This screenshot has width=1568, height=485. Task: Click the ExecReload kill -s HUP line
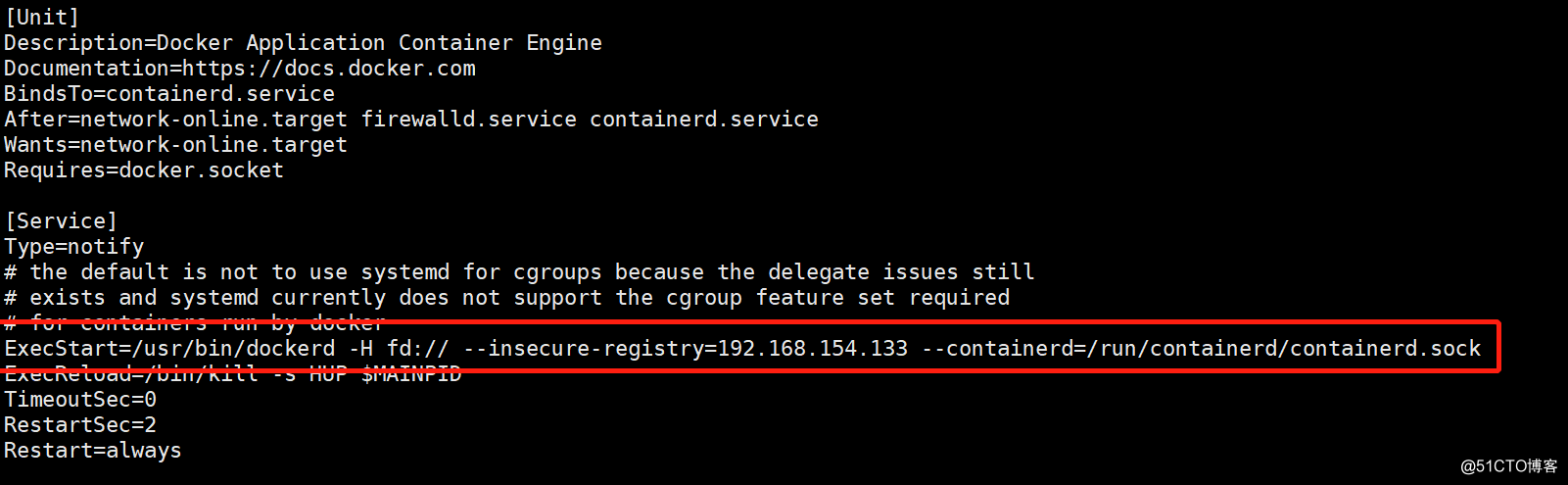tap(232, 373)
